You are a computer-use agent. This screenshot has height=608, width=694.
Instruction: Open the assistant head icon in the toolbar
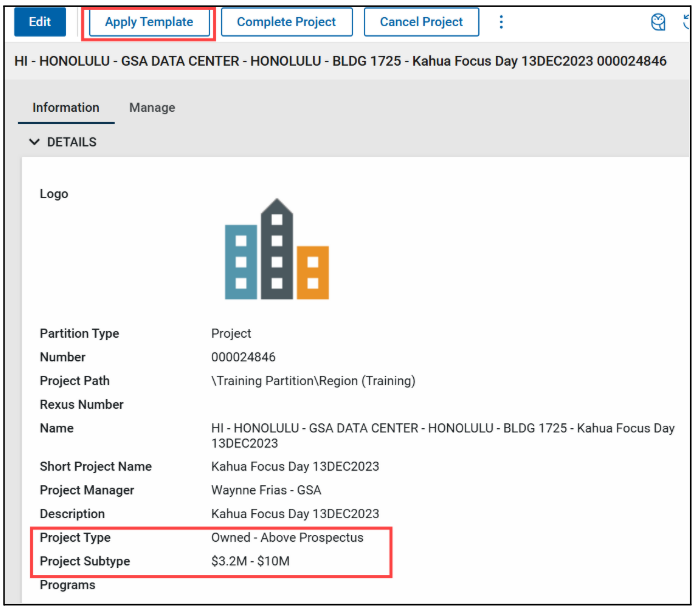[x=658, y=22]
